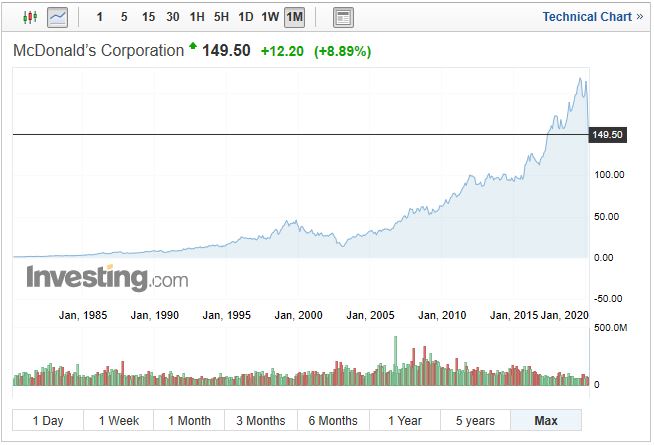Click the -50.00 price axis label
This screenshot has height=445, width=654.
tap(608, 299)
